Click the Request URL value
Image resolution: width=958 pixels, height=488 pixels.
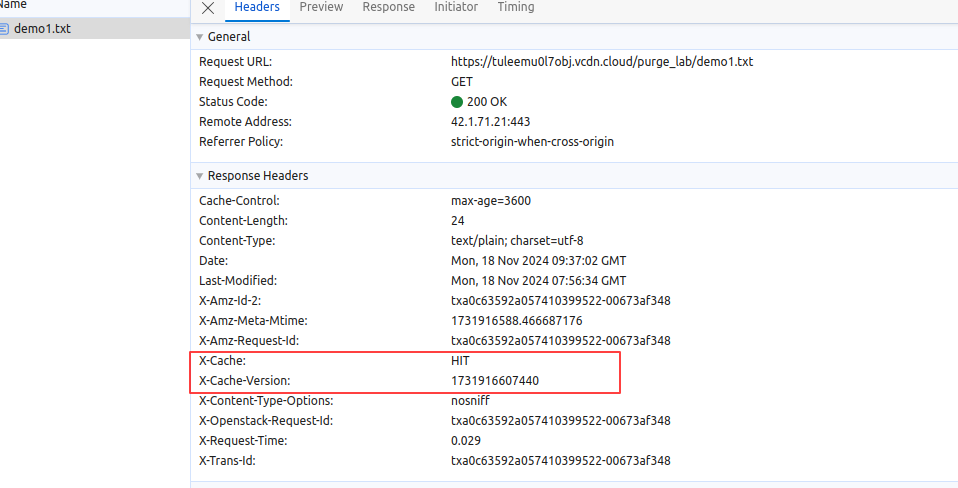(601, 62)
